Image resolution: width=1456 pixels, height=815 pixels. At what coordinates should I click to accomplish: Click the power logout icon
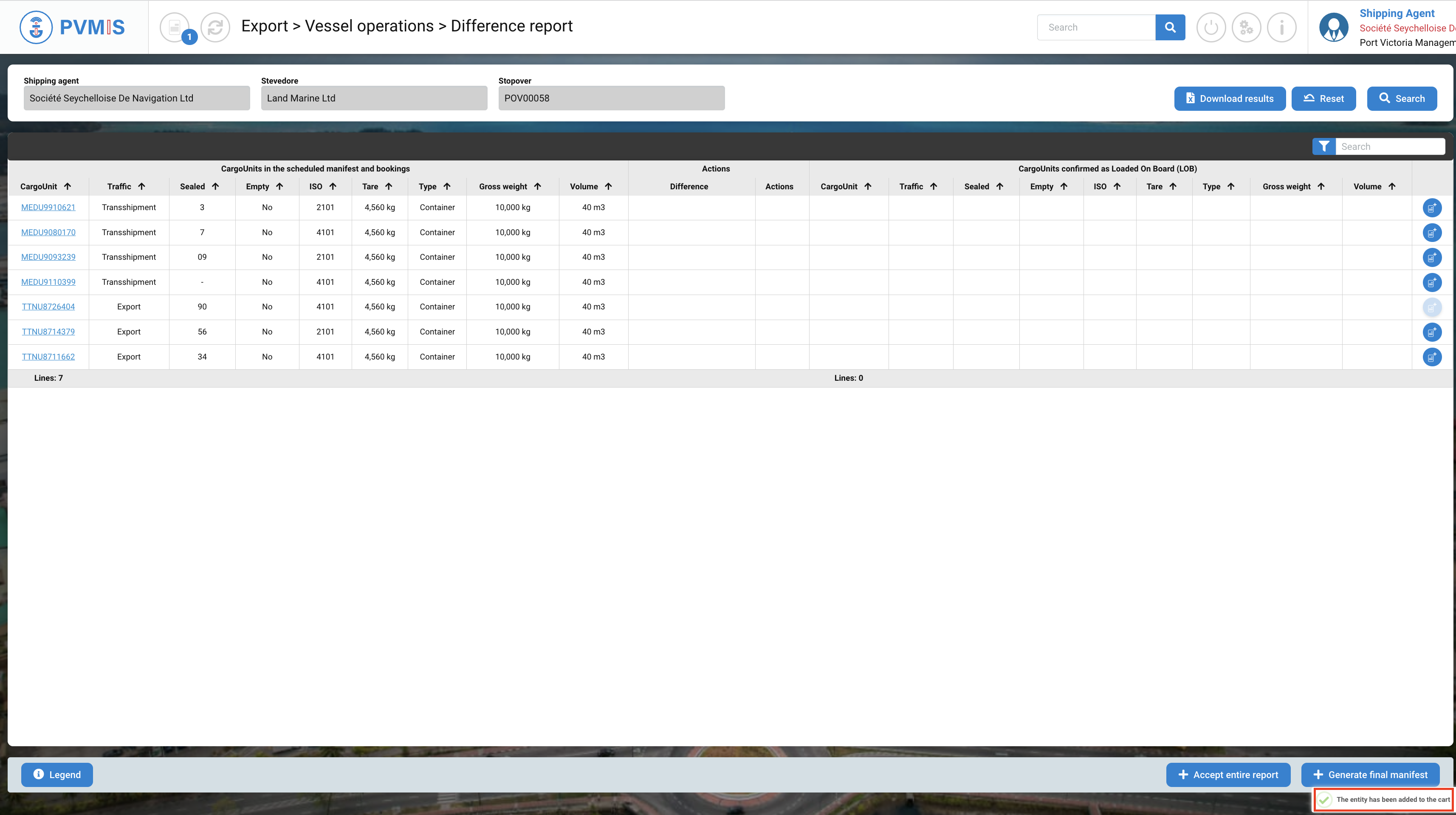1211,27
